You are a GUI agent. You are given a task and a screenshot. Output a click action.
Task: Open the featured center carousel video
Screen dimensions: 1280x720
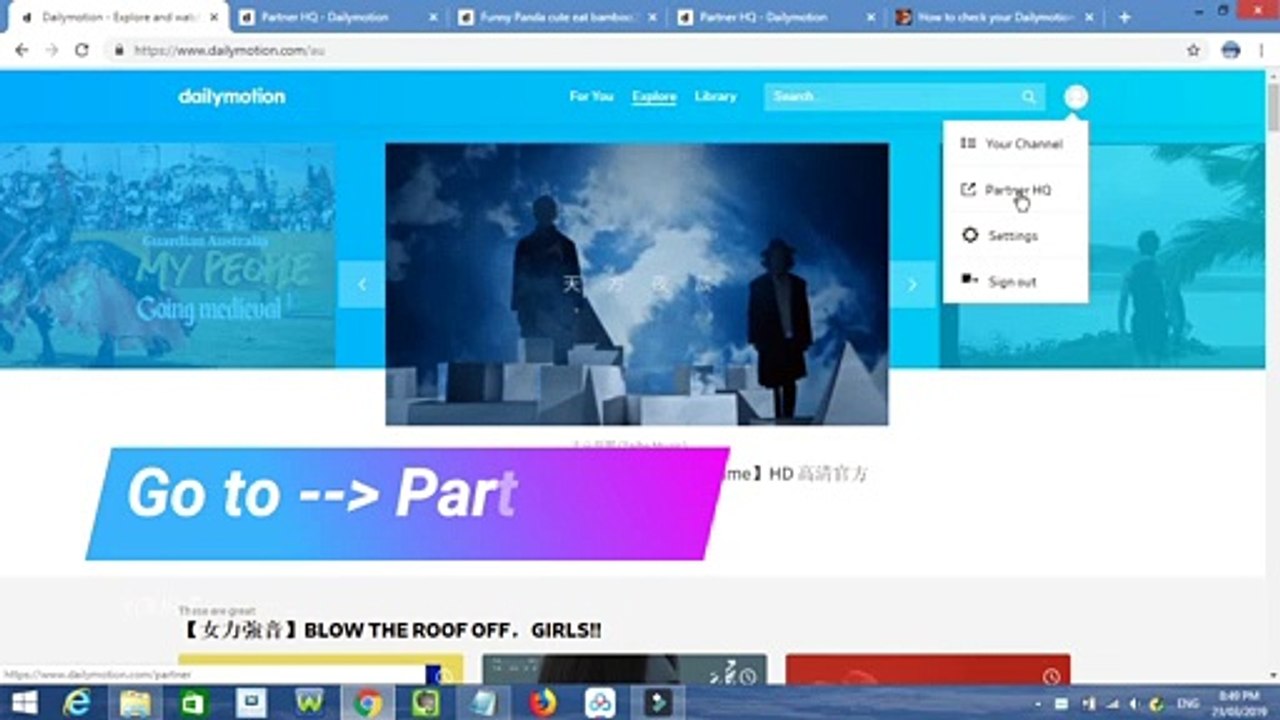point(637,284)
